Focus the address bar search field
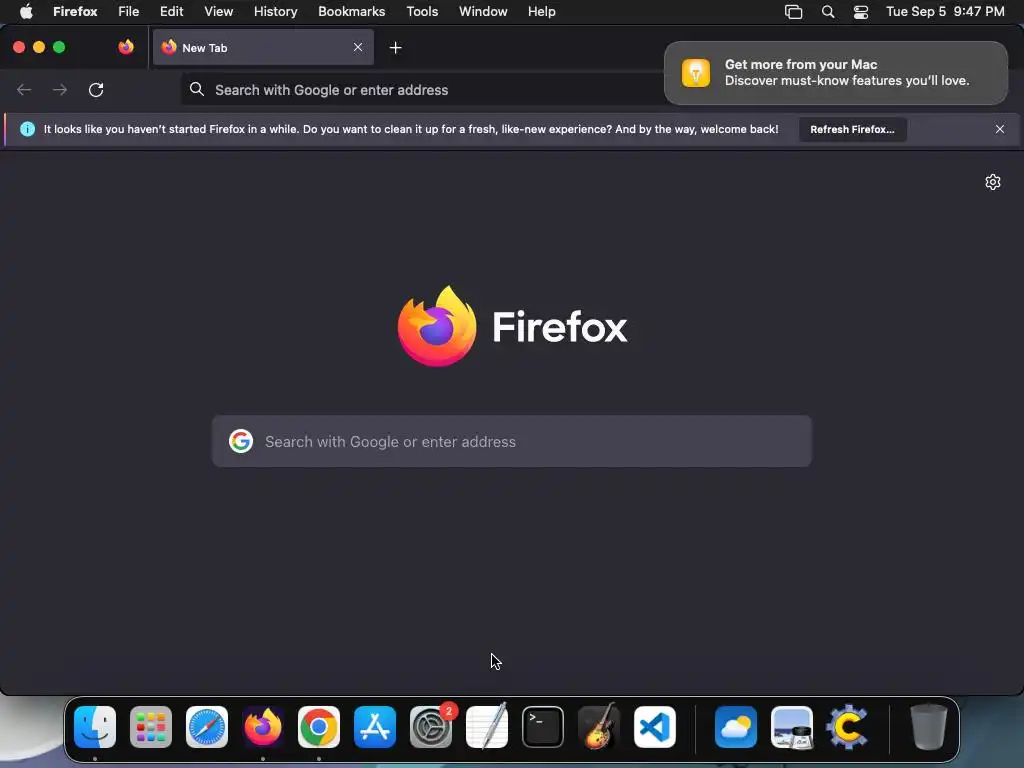 pyautogui.click(x=424, y=90)
